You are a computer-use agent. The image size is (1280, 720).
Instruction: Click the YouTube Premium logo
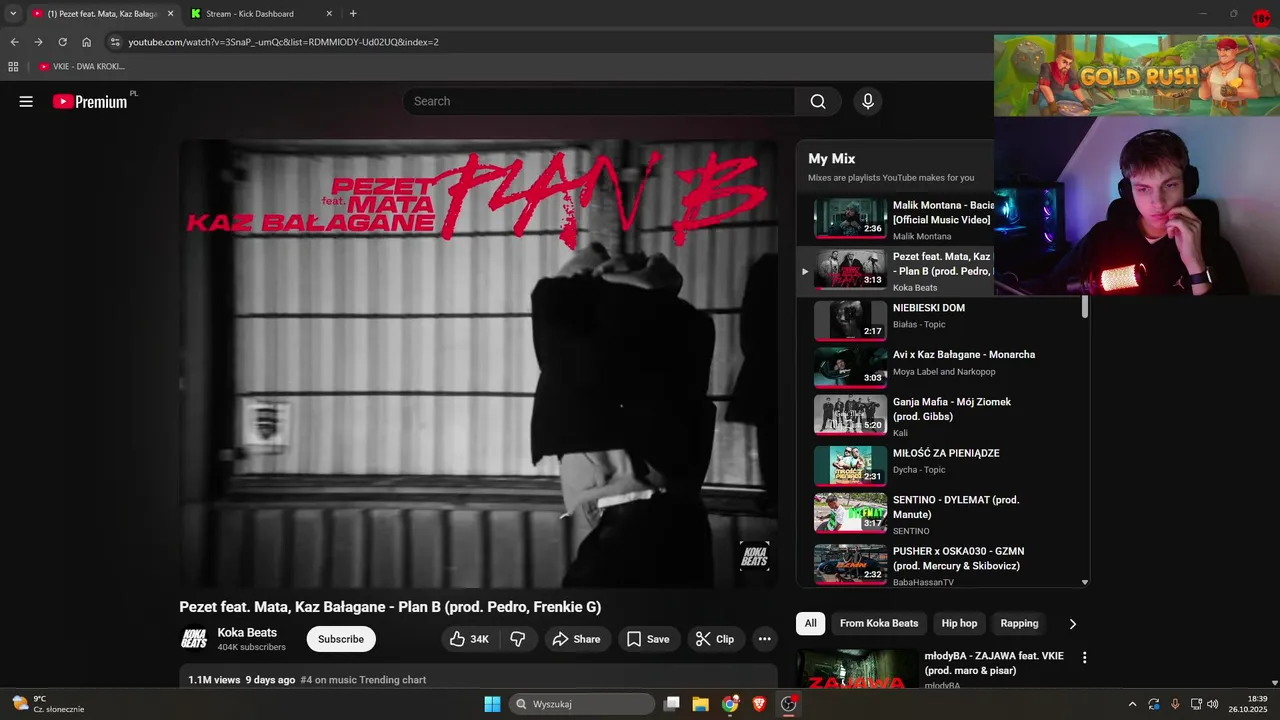tap(91, 101)
